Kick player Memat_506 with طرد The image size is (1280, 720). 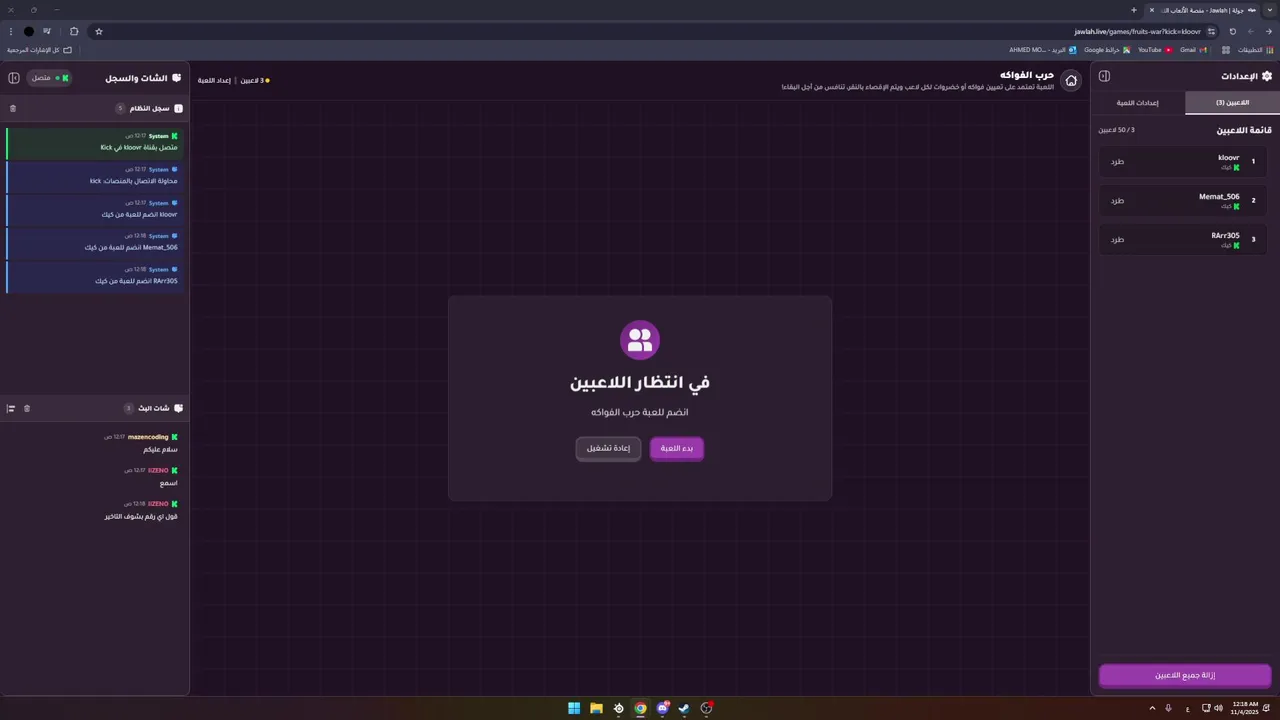[x=1117, y=200]
